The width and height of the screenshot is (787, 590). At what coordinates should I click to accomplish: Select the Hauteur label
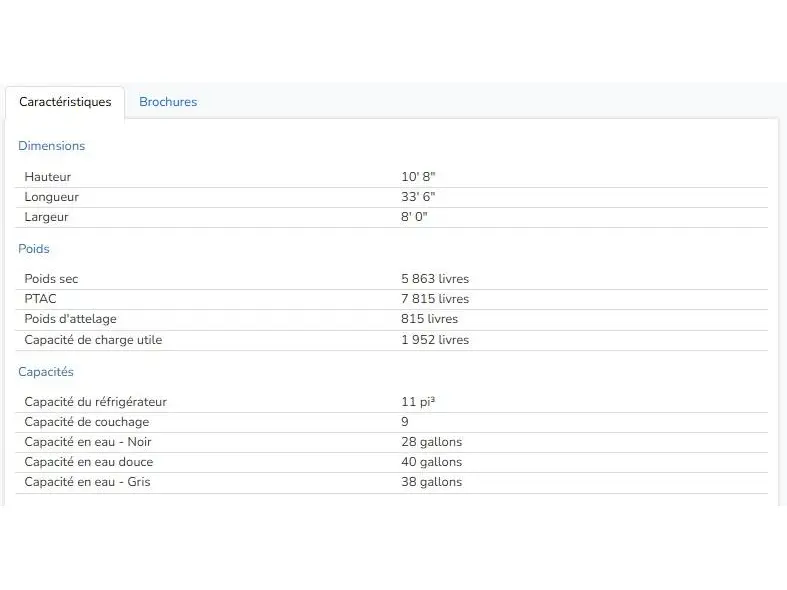pyautogui.click(x=48, y=177)
